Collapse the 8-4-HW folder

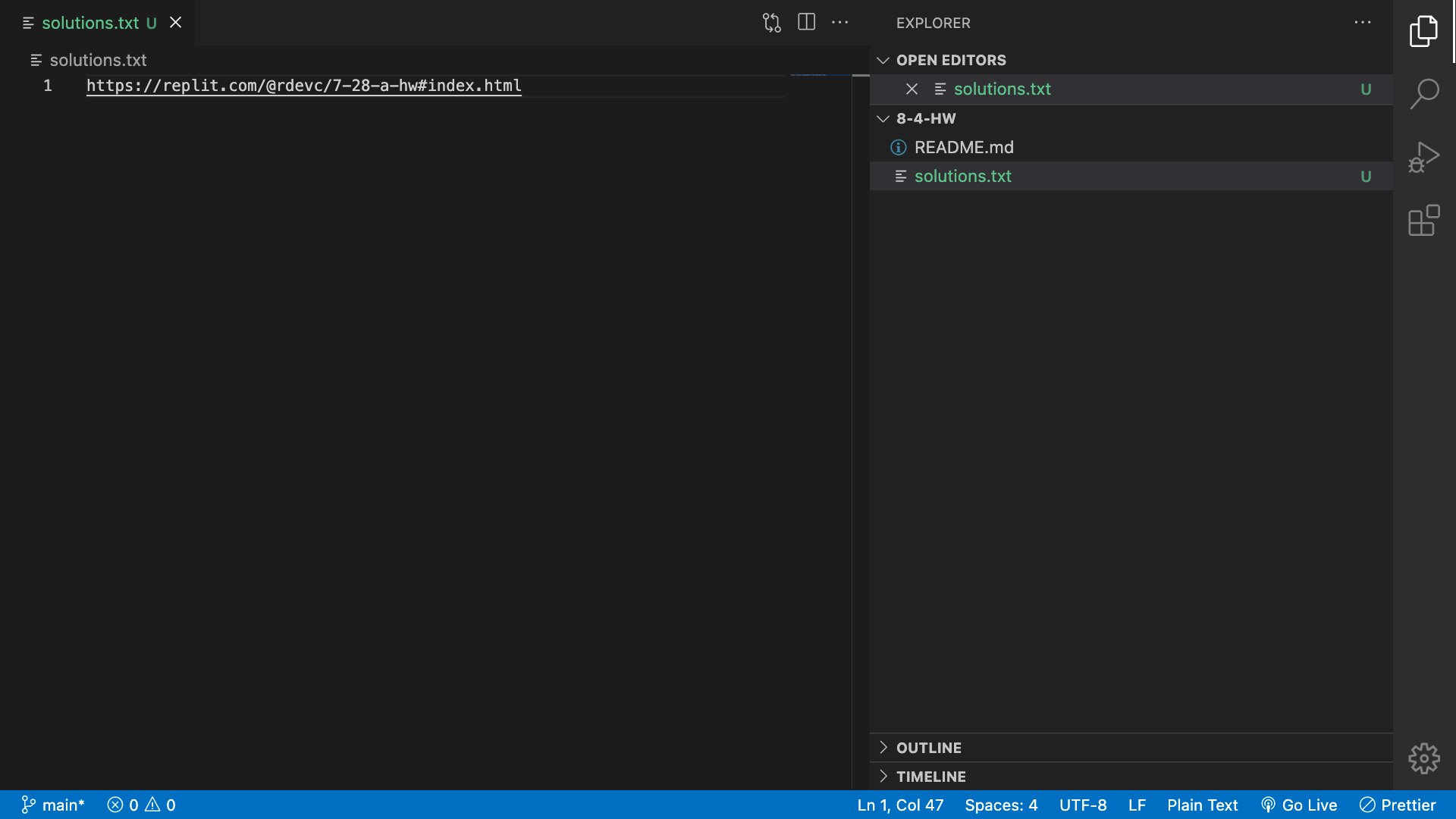883,118
